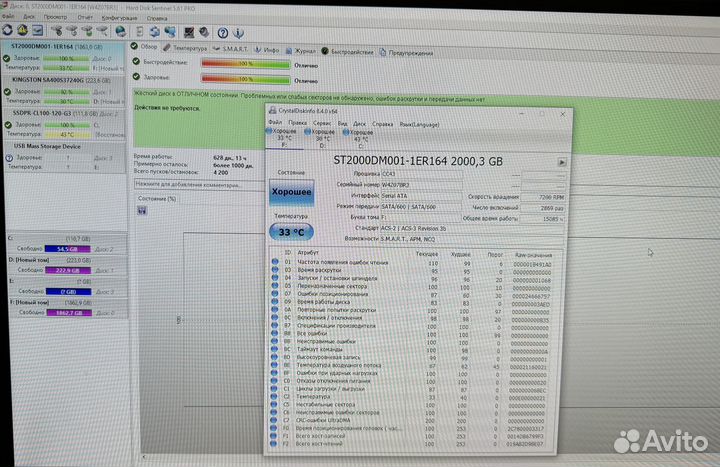Click the comment input field 'Нажмите для добавления комментария'
720x467 pixels.
[x=199, y=185]
